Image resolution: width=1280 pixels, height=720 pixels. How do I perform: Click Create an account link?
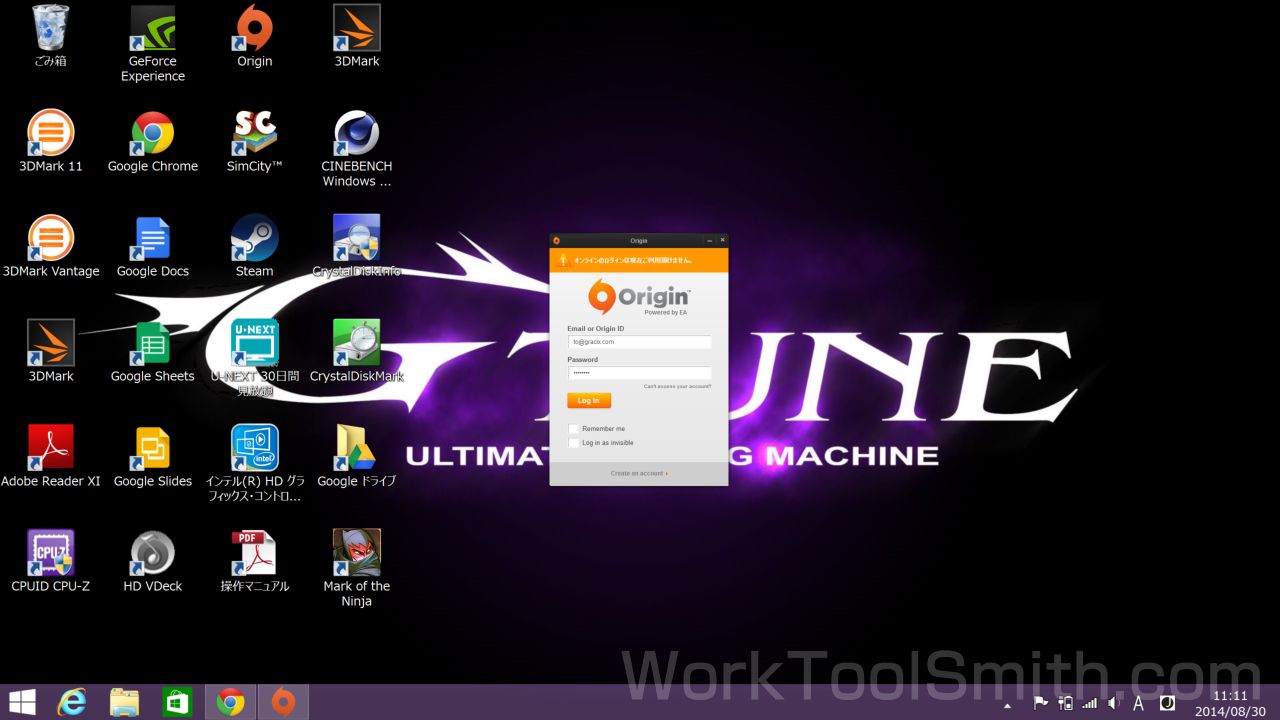tap(638, 473)
